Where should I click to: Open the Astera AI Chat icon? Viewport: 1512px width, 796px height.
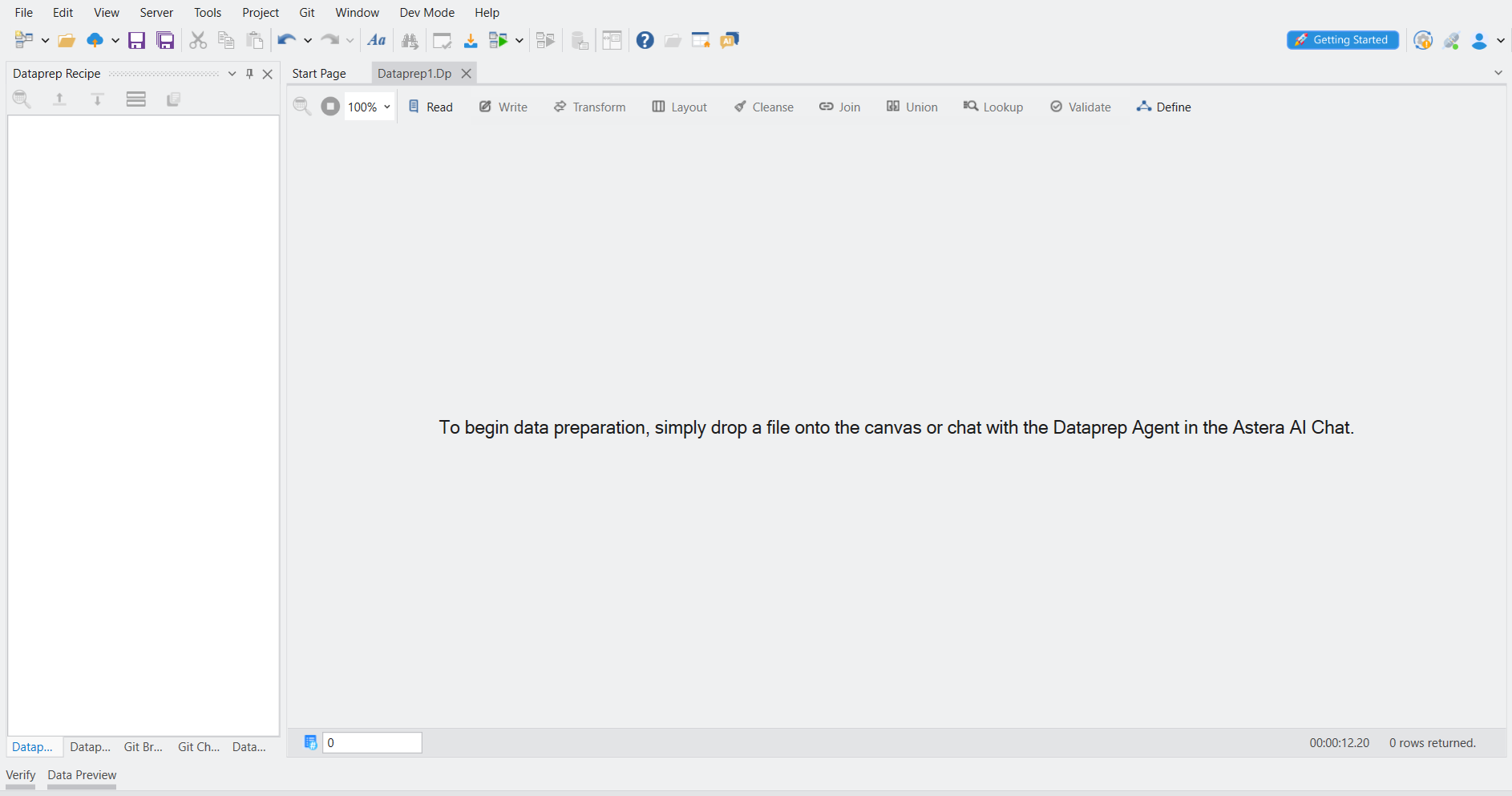pos(729,41)
